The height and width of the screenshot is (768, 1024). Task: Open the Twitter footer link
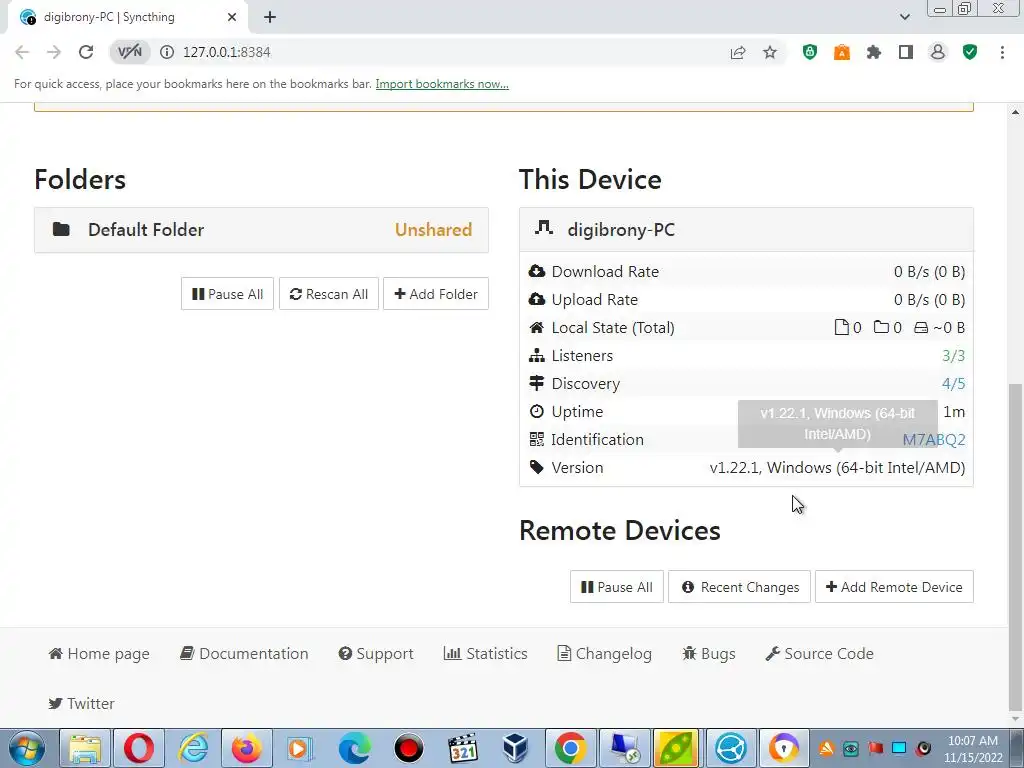coord(82,703)
